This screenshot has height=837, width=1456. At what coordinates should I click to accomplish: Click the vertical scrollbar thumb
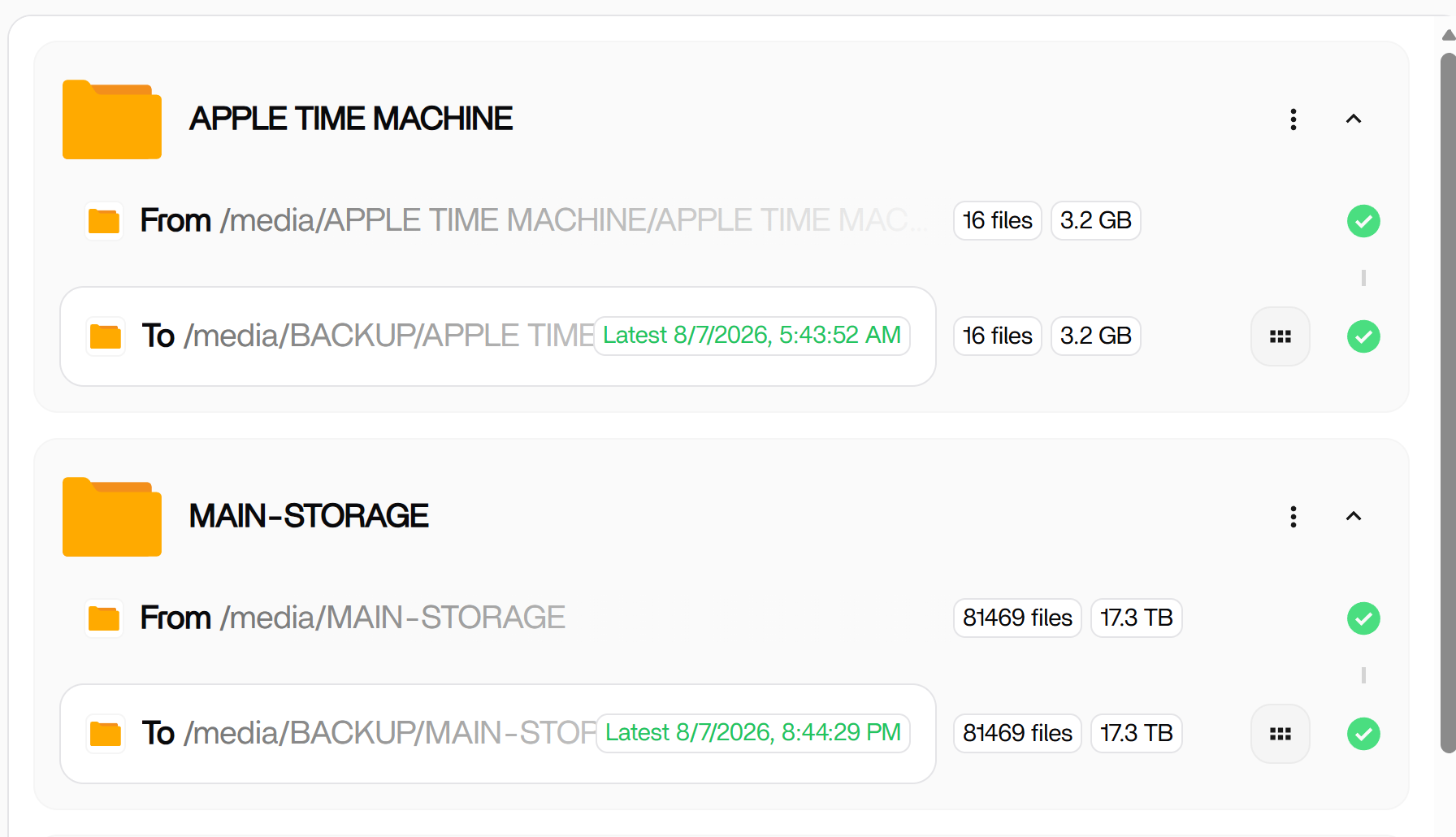[1448, 402]
